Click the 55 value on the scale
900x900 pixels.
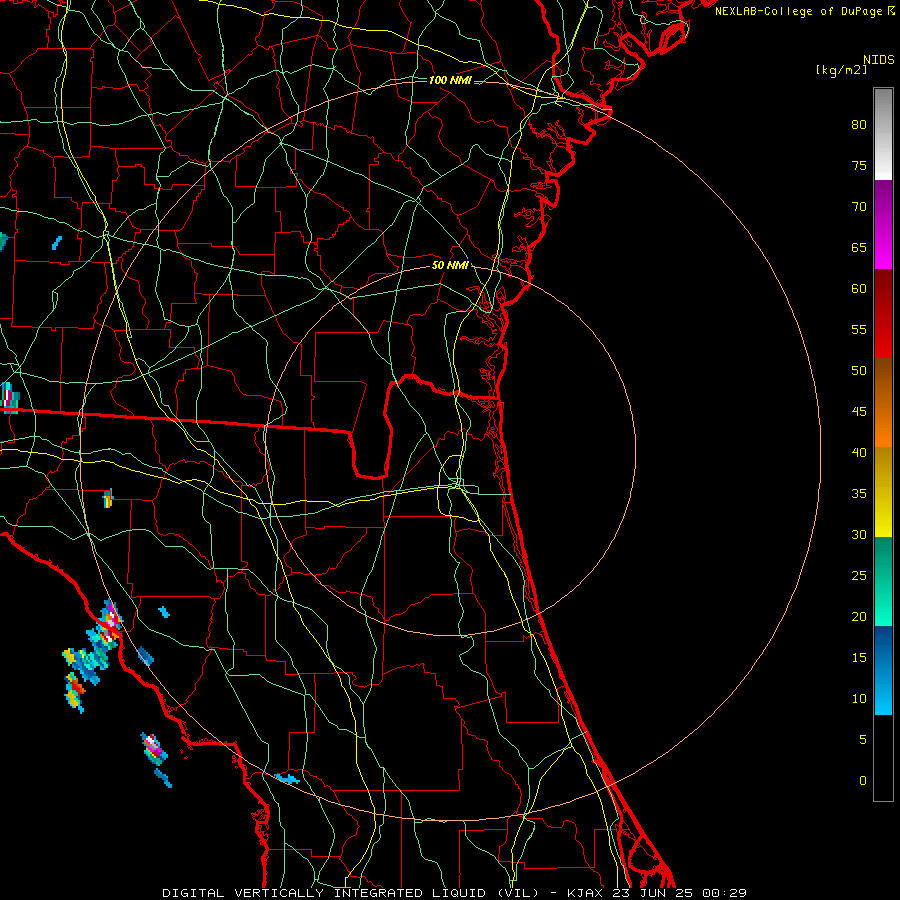[859, 329]
